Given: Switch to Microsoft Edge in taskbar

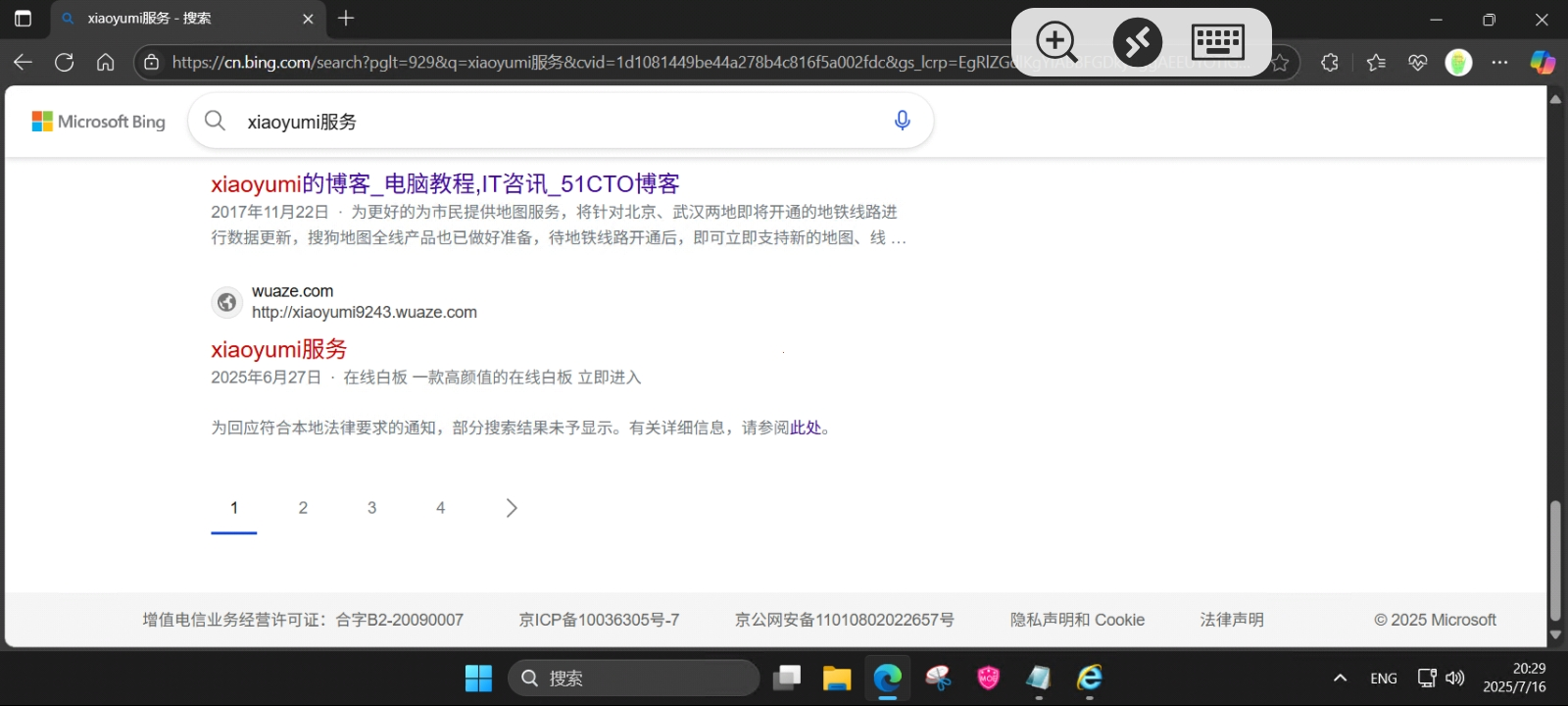Looking at the screenshot, I should (x=888, y=679).
